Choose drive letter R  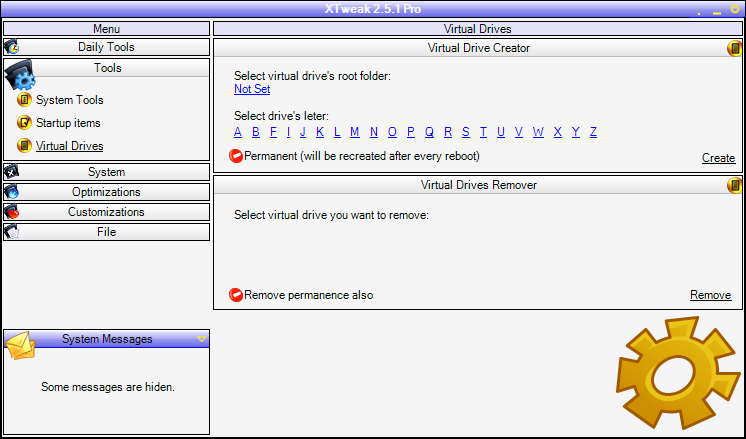pos(448,132)
